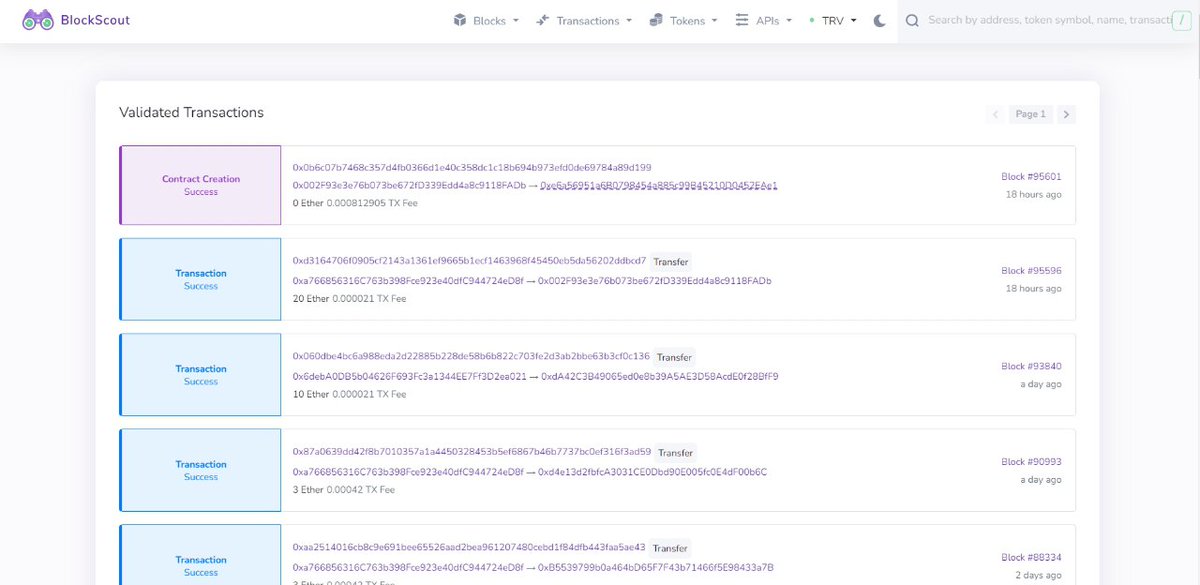Open created contract address 0xe6a56951…

659,185
